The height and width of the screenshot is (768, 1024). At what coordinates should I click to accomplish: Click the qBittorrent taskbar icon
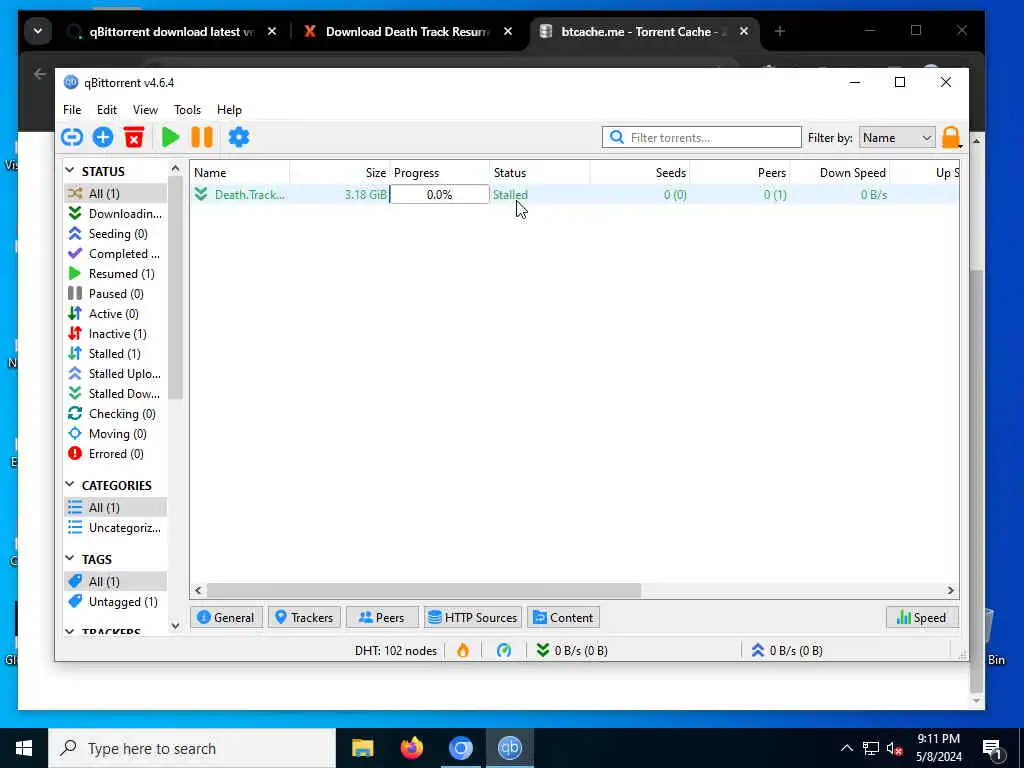509,748
